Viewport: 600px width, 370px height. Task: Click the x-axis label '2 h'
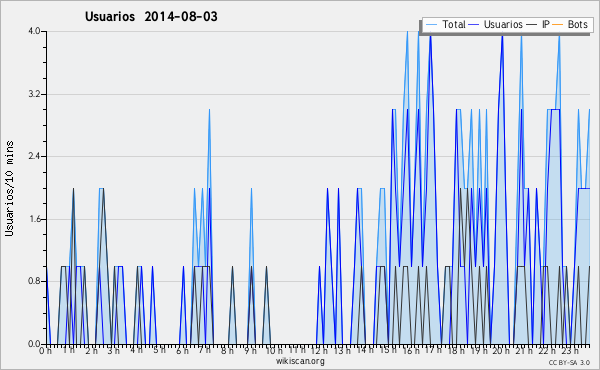(x=91, y=351)
